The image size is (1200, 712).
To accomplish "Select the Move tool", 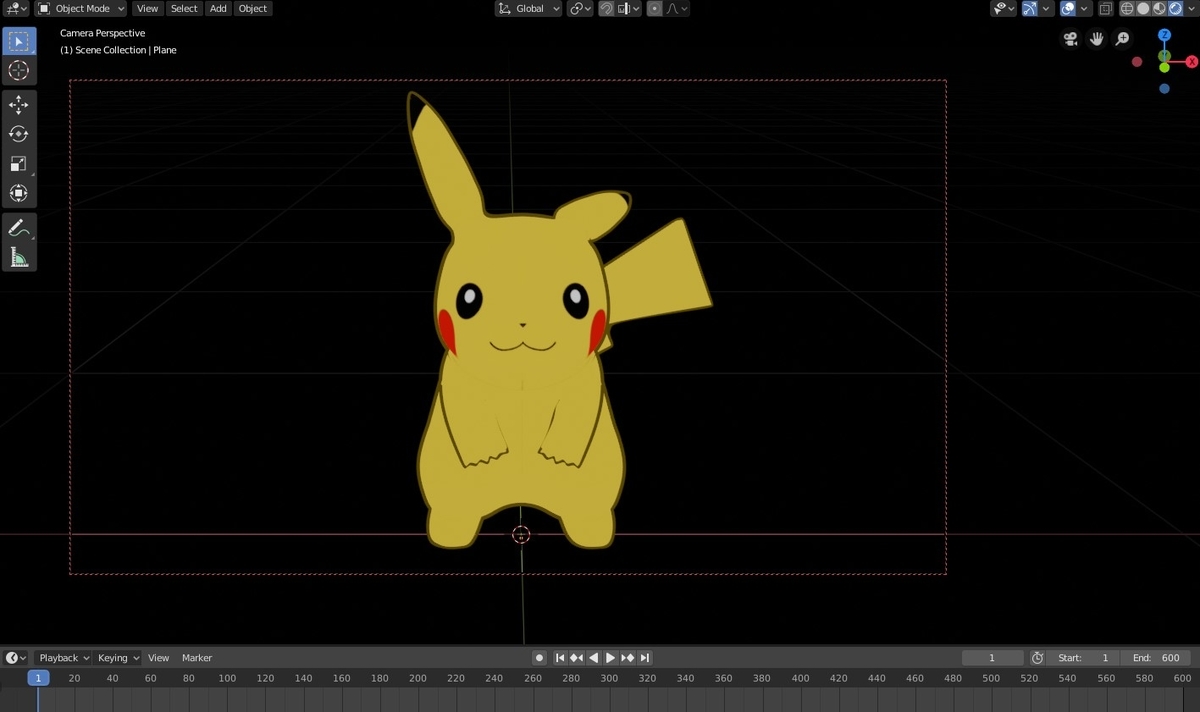I will point(19,105).
